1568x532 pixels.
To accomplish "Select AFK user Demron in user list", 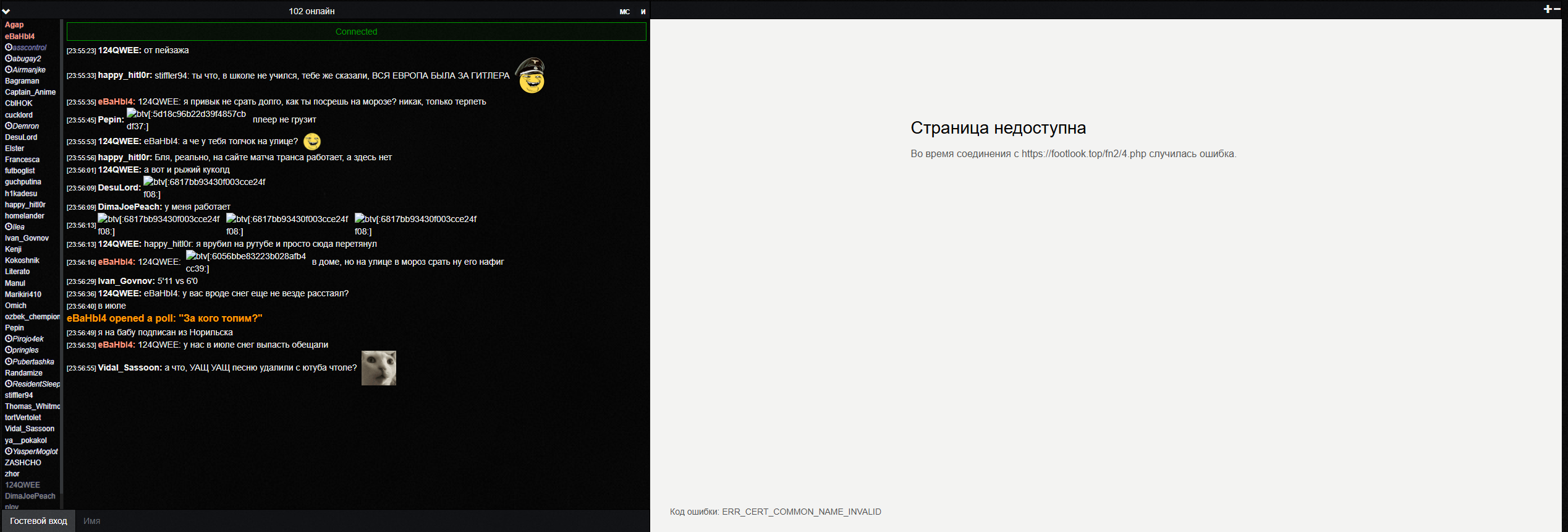I will point(22,126).
